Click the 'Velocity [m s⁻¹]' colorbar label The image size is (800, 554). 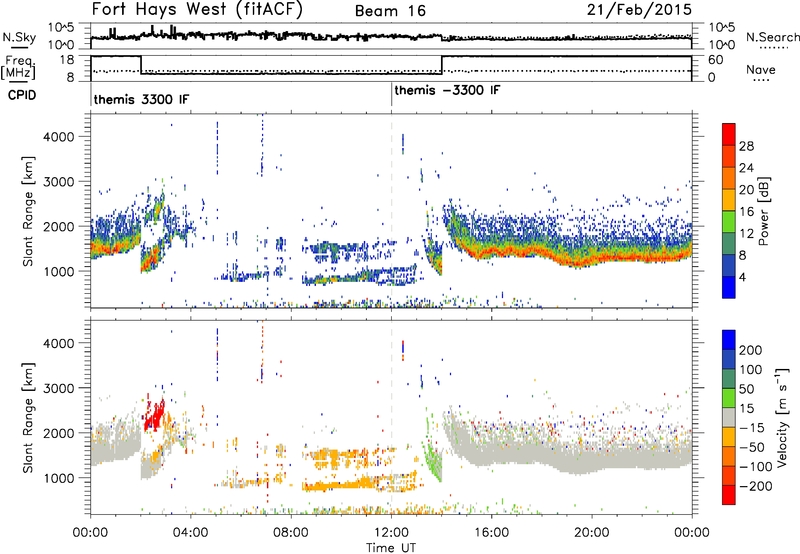(782, 417)
